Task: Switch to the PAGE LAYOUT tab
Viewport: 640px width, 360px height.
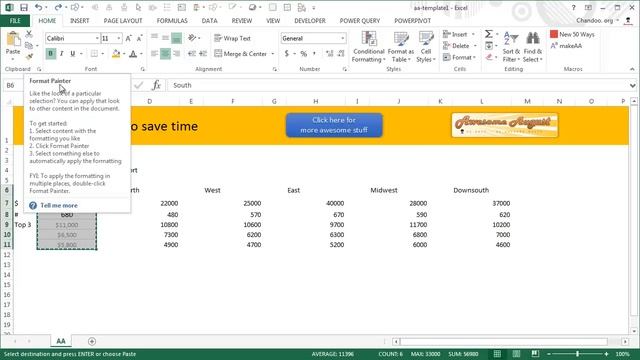Action: 123,20
